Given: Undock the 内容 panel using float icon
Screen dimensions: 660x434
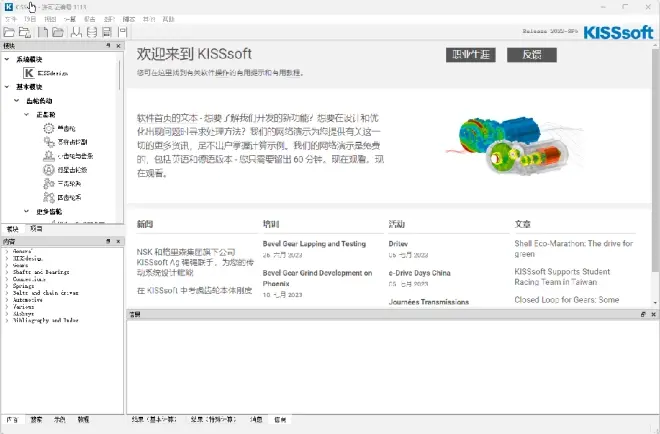Looking at the screenshot, I should click(107, 242).
